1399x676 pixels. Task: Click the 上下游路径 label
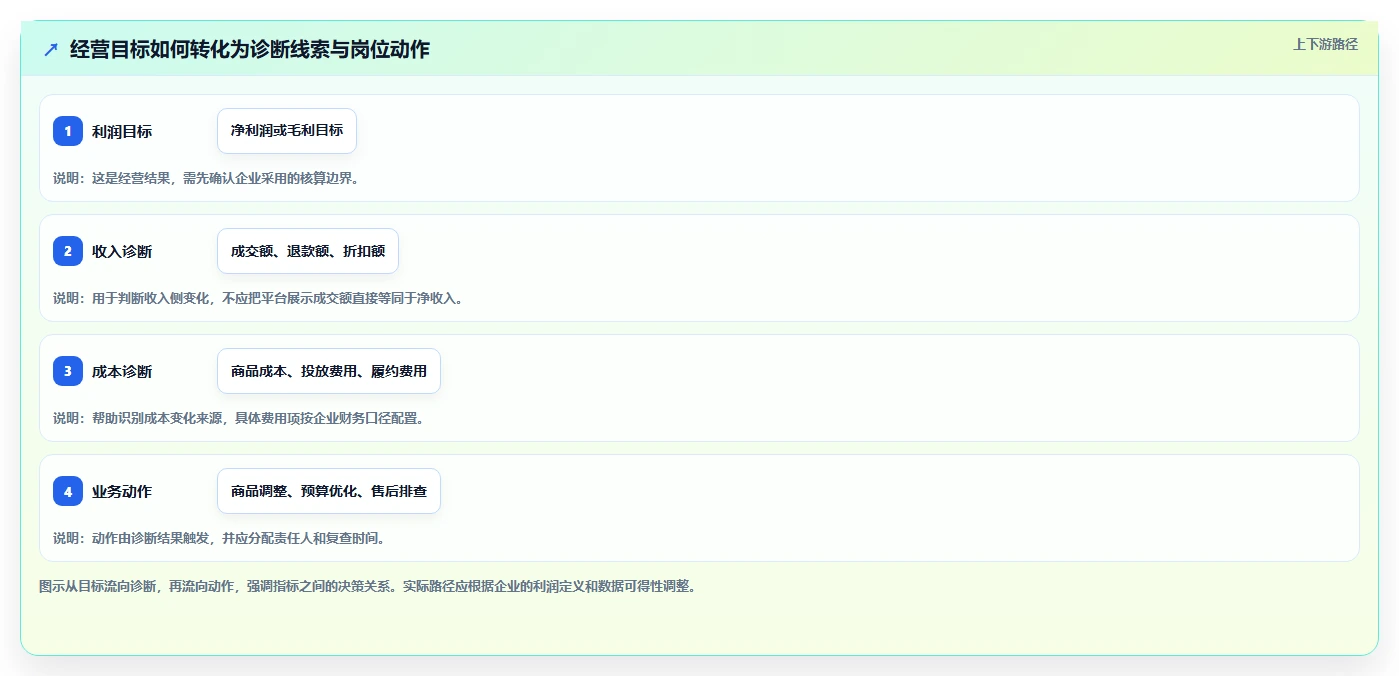pyautogui.click(x=1325, y=44)
